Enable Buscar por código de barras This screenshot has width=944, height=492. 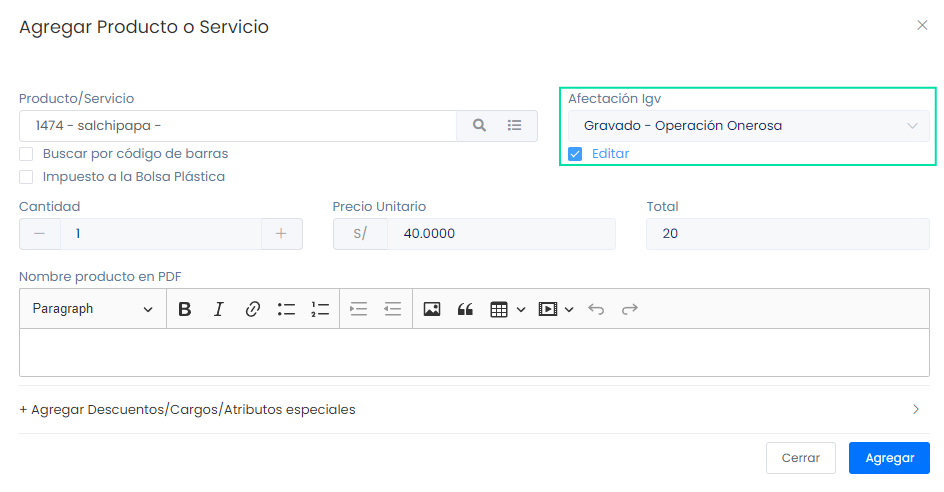click(27, 154)
